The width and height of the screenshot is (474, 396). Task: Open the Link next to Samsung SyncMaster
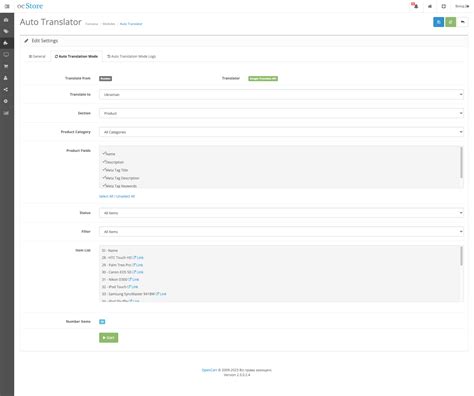click(x=162, y=294)
